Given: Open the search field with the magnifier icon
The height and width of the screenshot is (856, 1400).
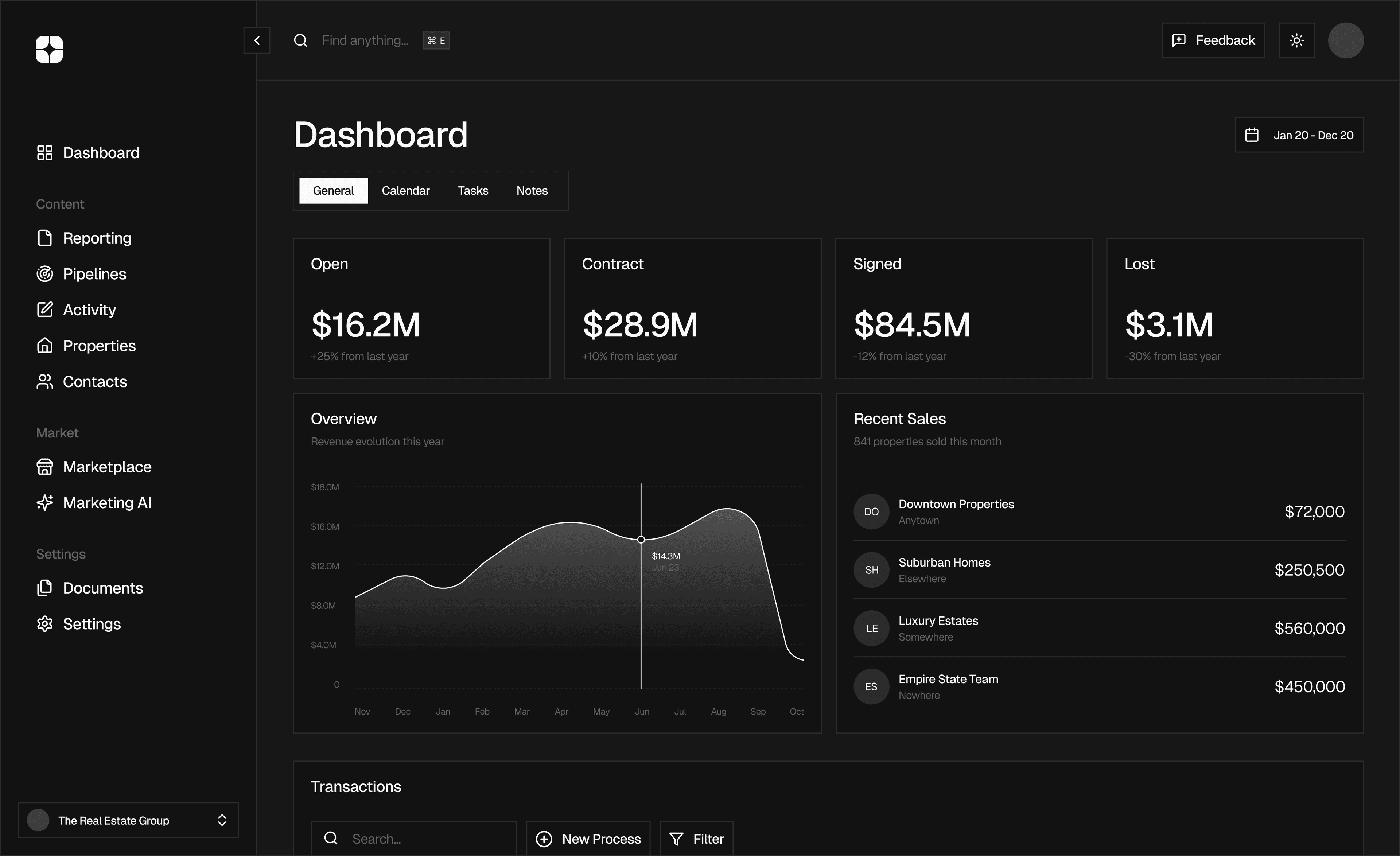Looking at the screenshot, I should (x=300, y=40).
